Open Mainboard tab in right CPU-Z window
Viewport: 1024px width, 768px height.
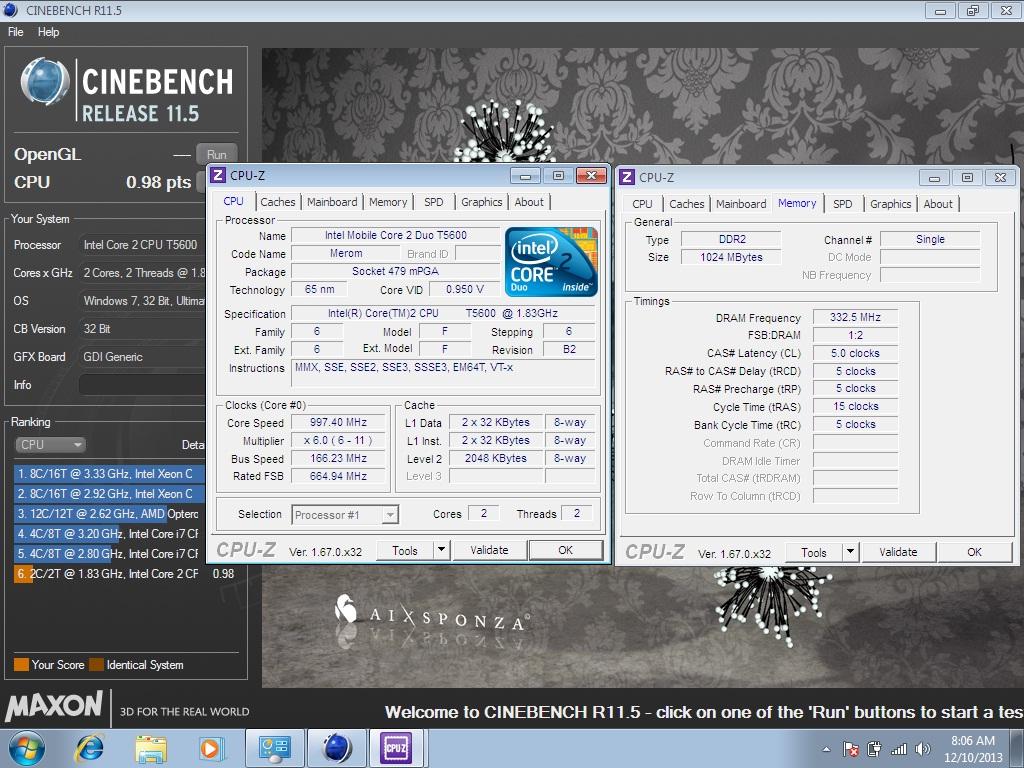741,204
